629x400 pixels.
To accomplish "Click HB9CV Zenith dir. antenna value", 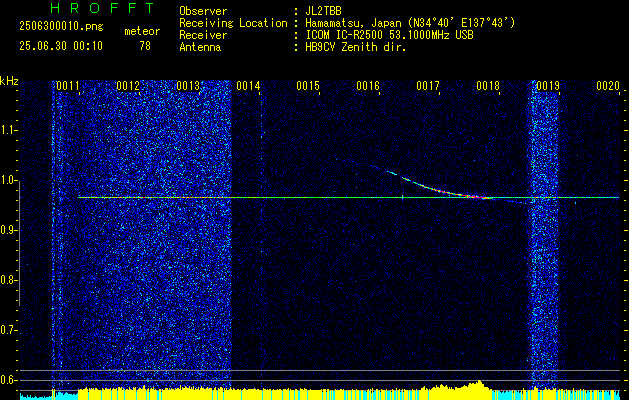I will tap(356, 47).
